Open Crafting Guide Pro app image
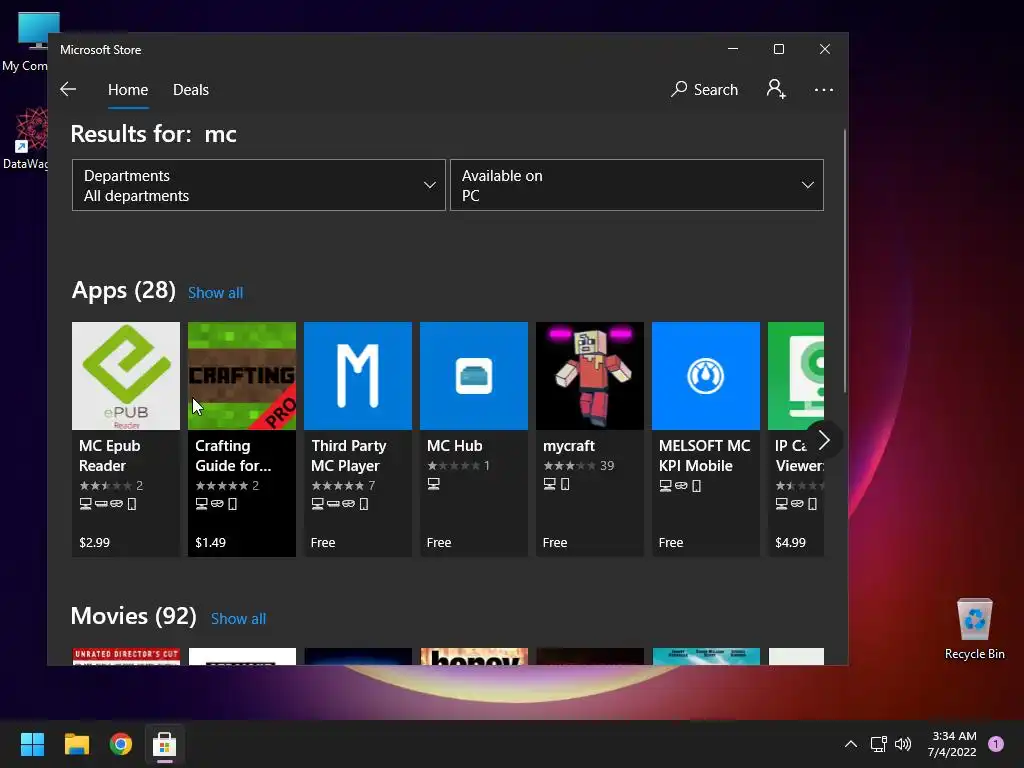This screenshot has width=1024, height=768. point(242,376)
